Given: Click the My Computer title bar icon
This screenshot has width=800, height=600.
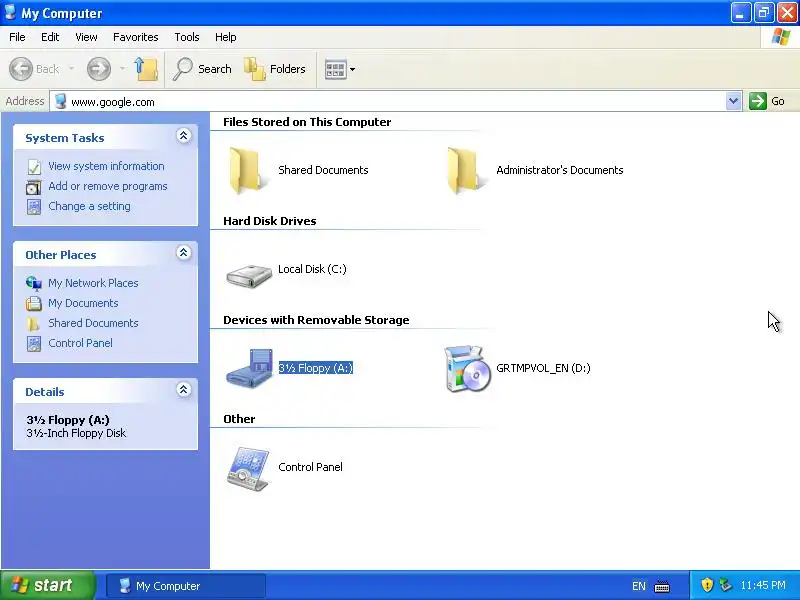Looking at the screenshot, I should (x=10, y=12).
